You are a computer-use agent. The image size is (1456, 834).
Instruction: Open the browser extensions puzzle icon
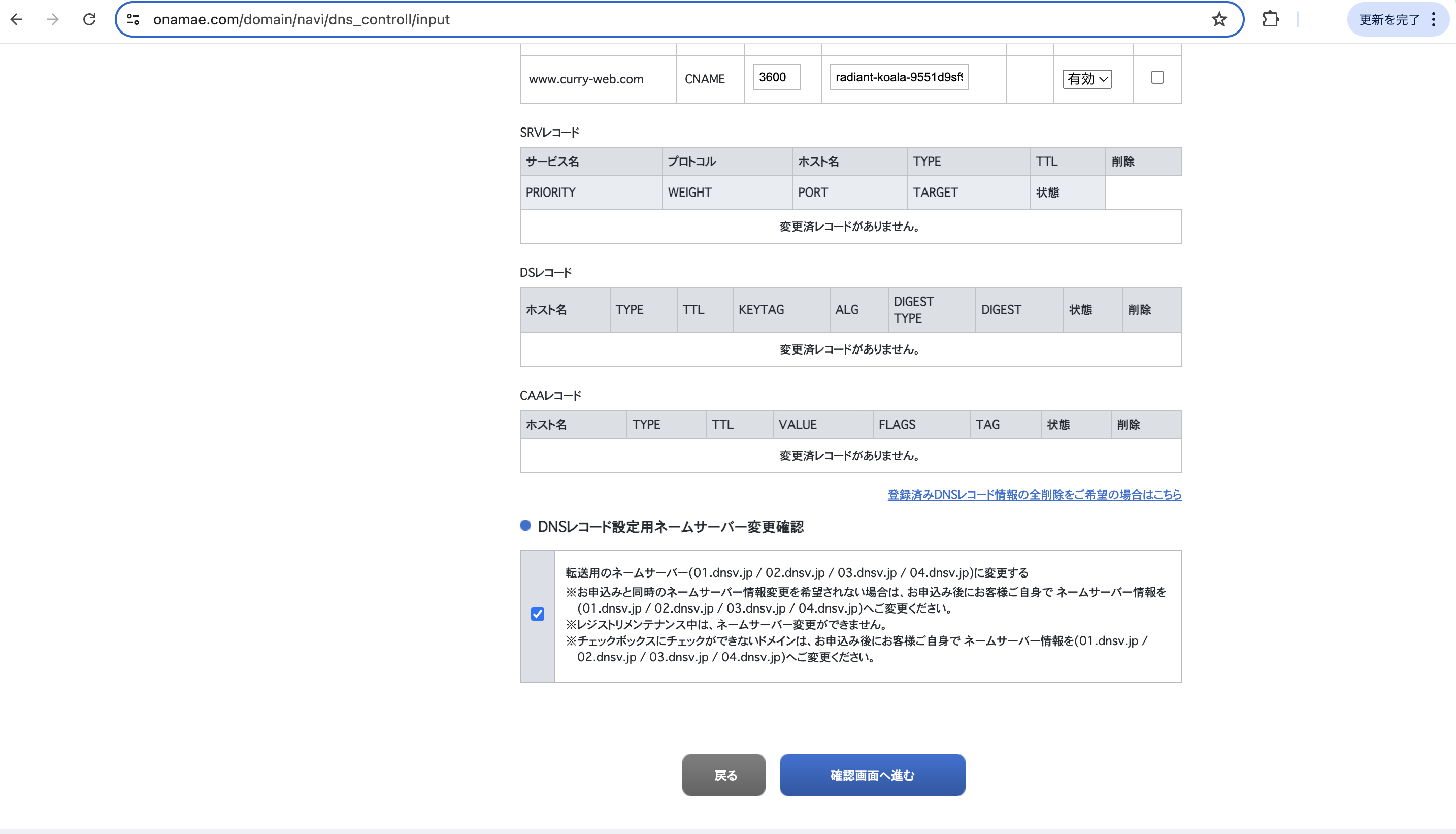coord(1271,19)
